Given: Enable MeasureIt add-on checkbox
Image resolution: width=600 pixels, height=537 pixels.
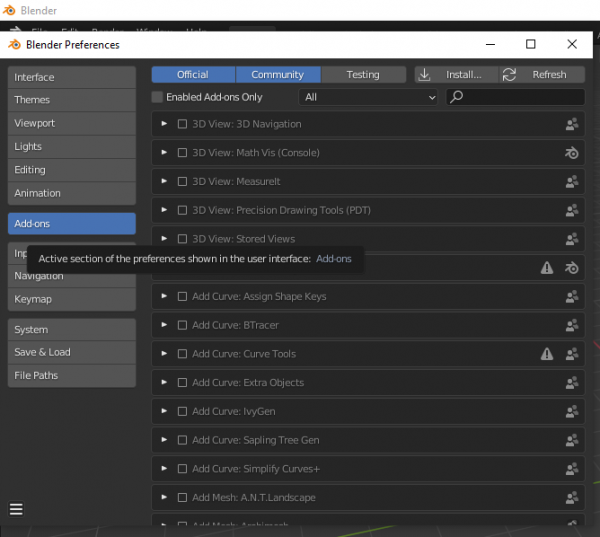Looking at the screenshot, I should point(183,181).
